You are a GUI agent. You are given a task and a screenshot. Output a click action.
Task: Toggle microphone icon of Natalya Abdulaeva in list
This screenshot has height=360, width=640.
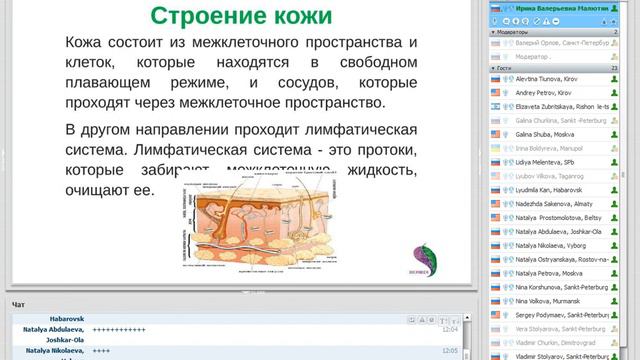coord(506,232)
